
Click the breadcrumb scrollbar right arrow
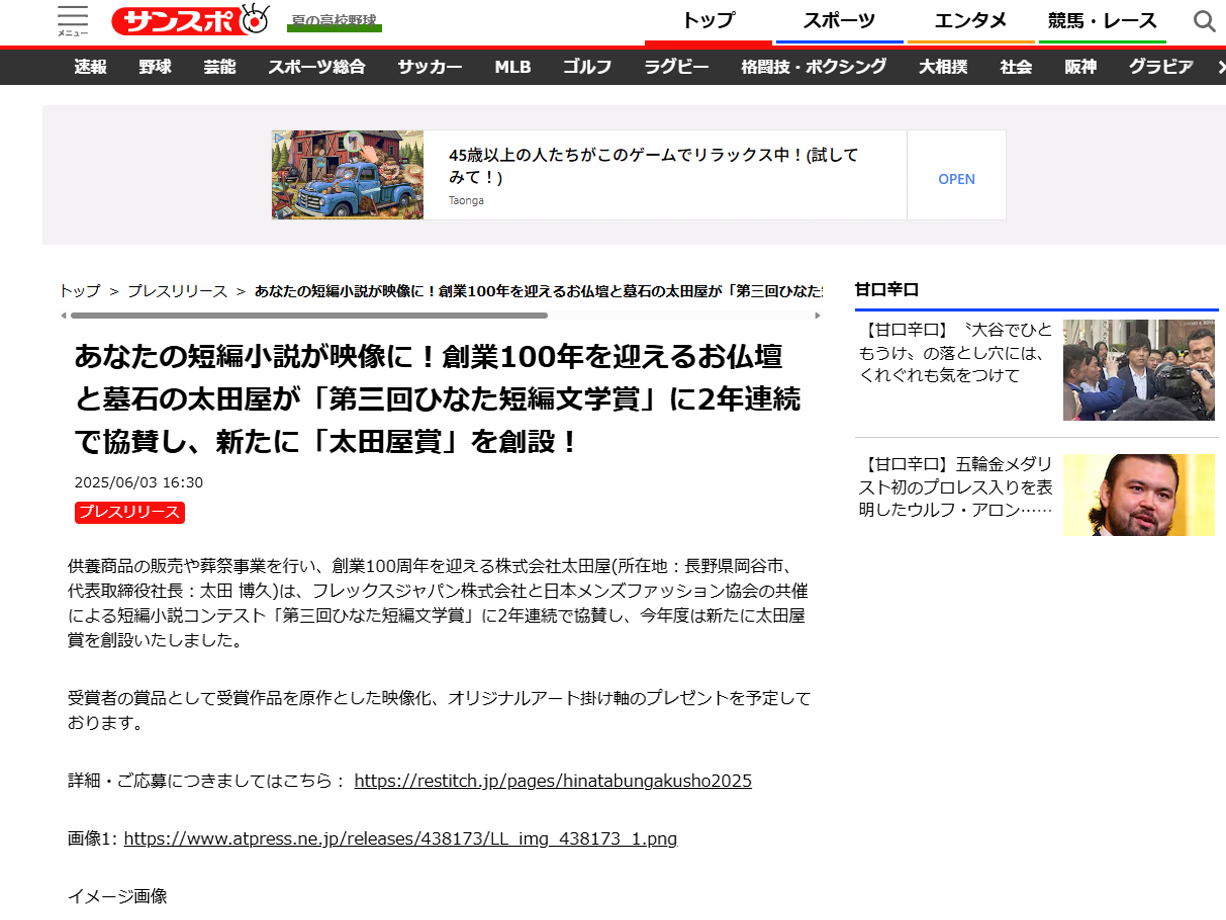pyautogui.click(x=817, y=315)
